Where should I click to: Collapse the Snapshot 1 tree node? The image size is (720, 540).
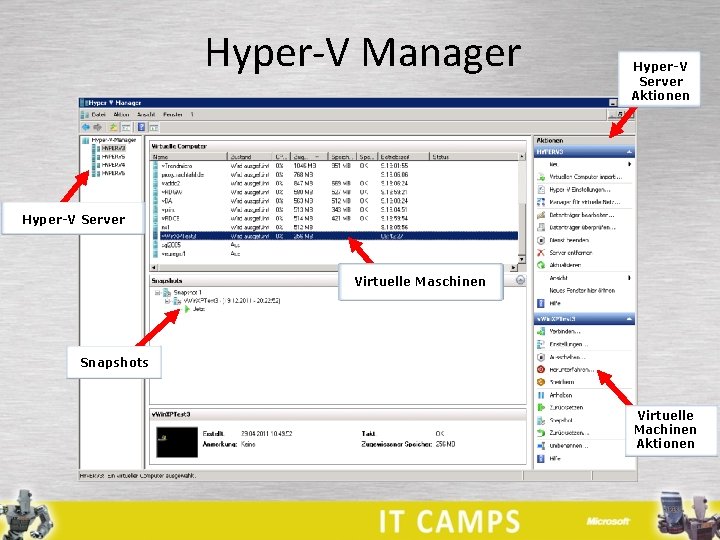pos(158,292)
